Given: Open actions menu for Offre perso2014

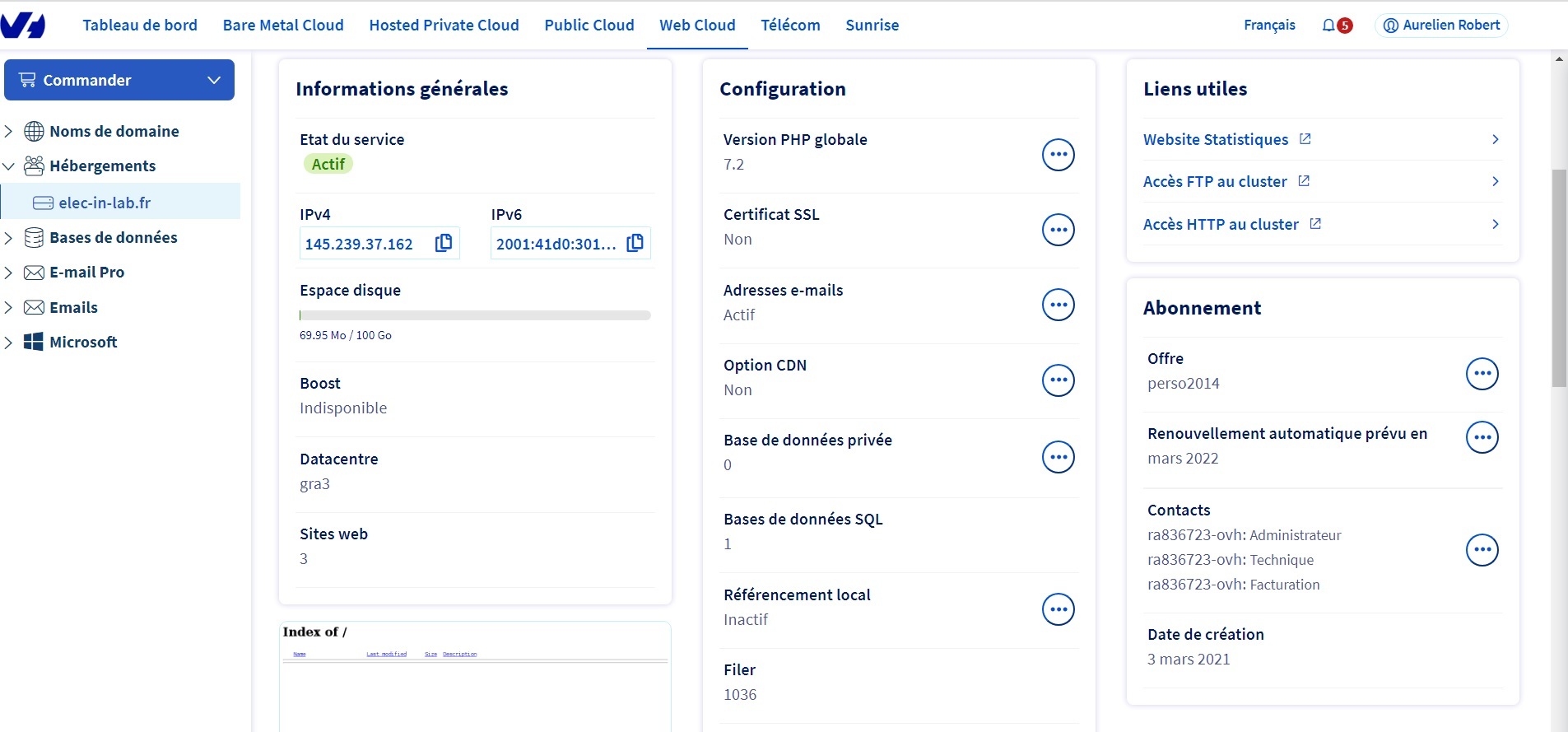Looking at the screenshot, I should click(x=1482, y=374).
